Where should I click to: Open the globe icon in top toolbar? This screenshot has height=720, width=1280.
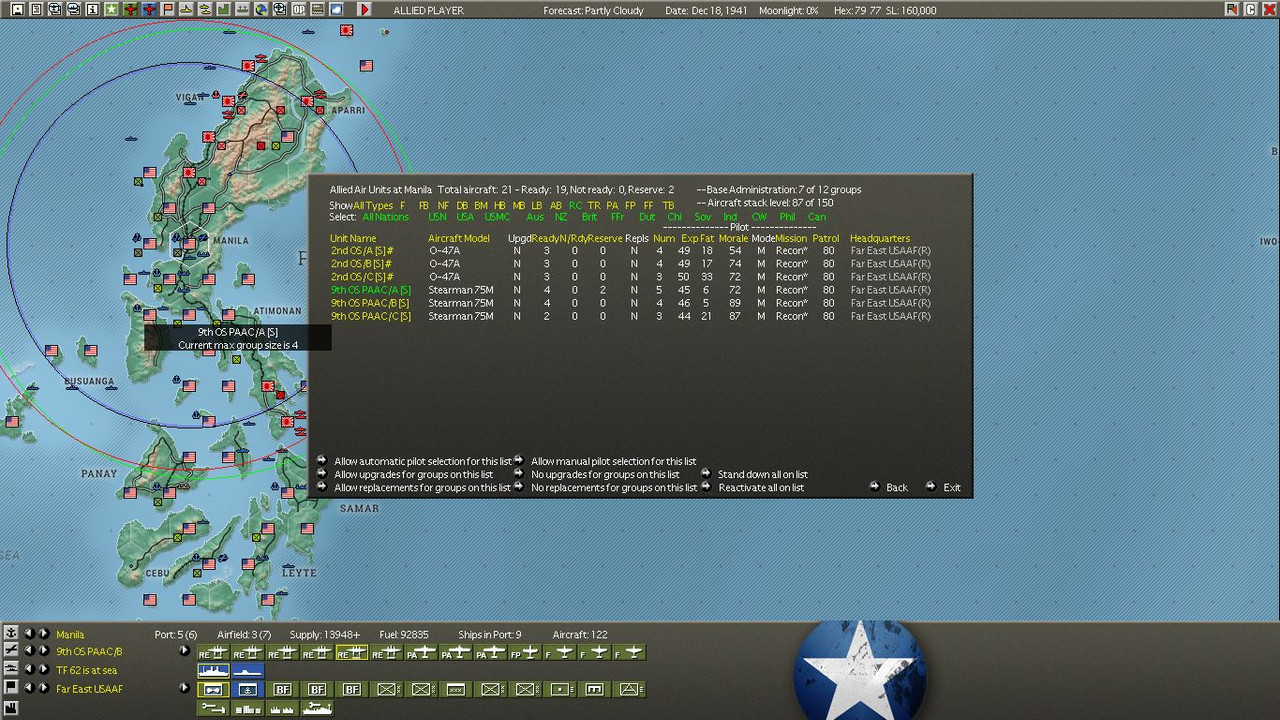pos(261,9)
